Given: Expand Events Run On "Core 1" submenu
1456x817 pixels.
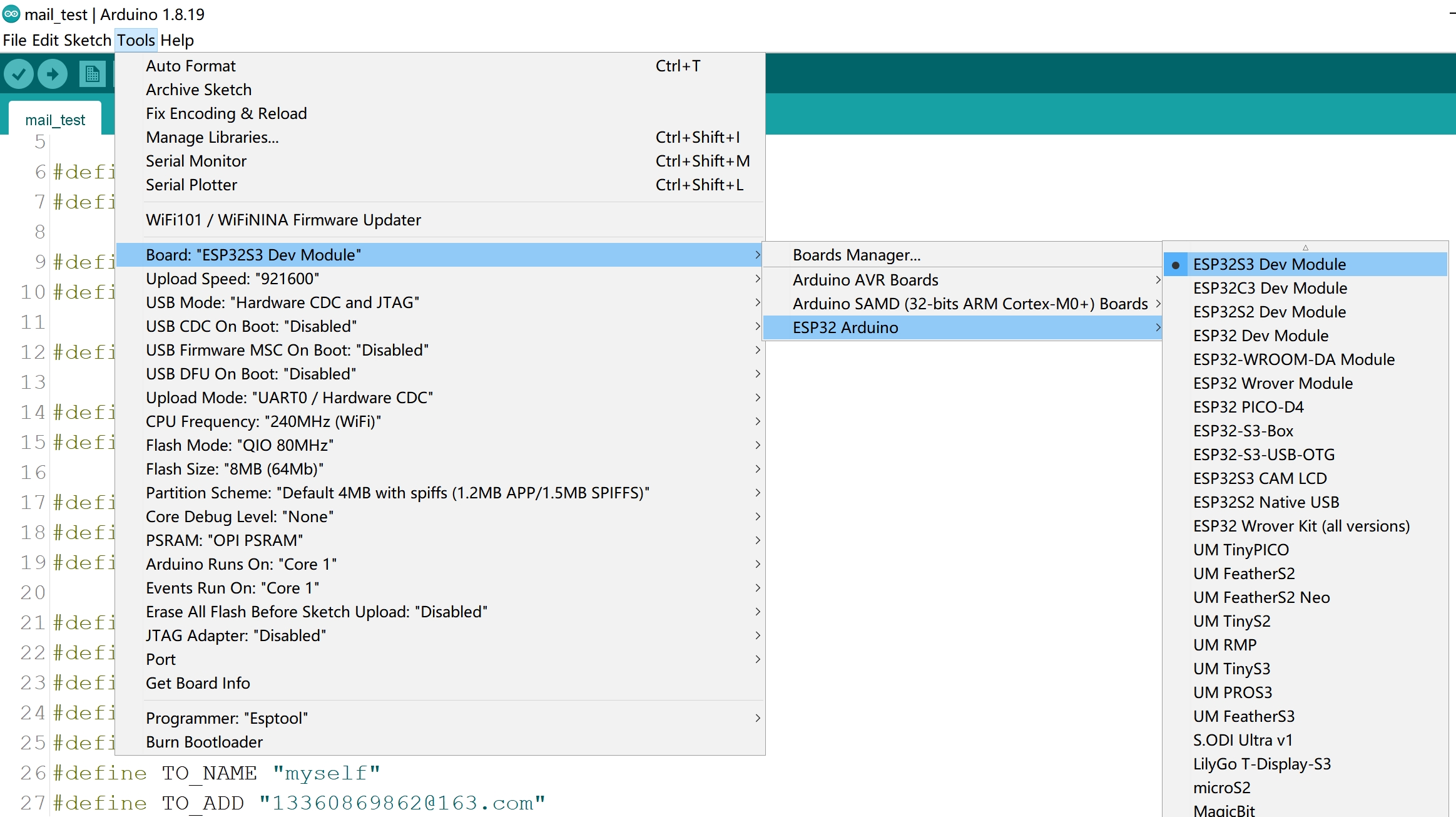Looking at the screenshot, I should 440,588.
